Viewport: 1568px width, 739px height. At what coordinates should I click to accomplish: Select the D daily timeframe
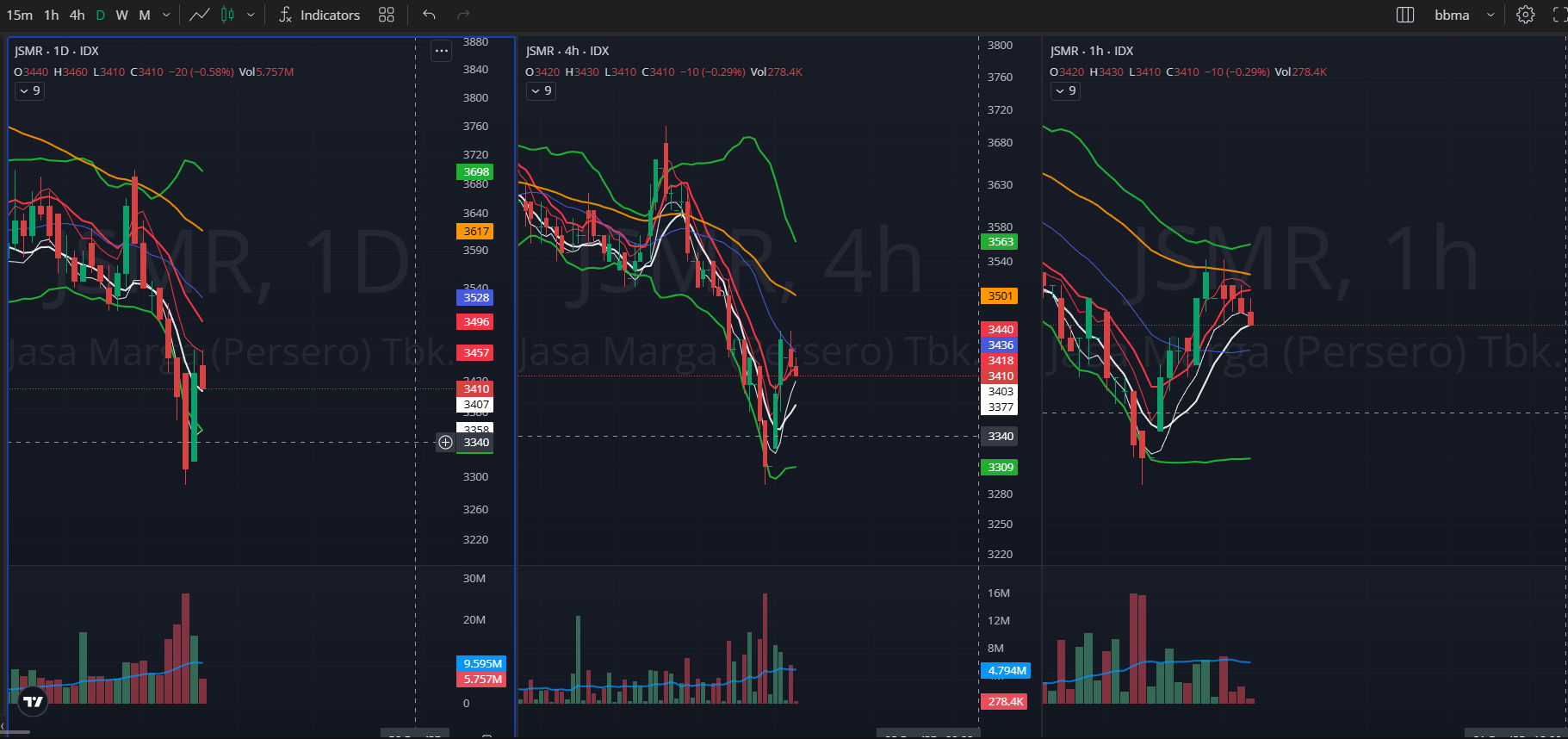101,15
